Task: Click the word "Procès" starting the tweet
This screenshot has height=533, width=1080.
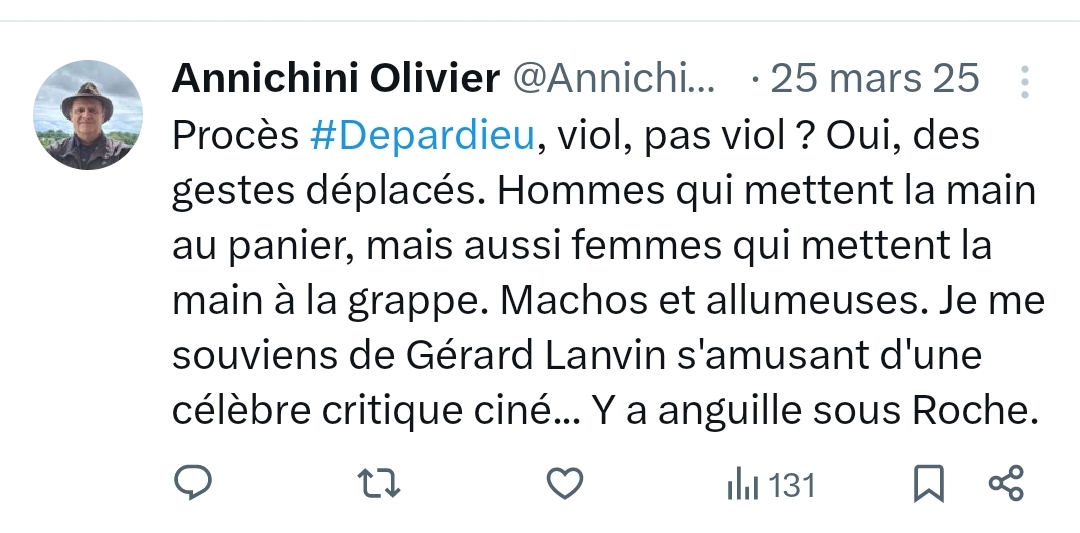Action: (x=235, y=136)
